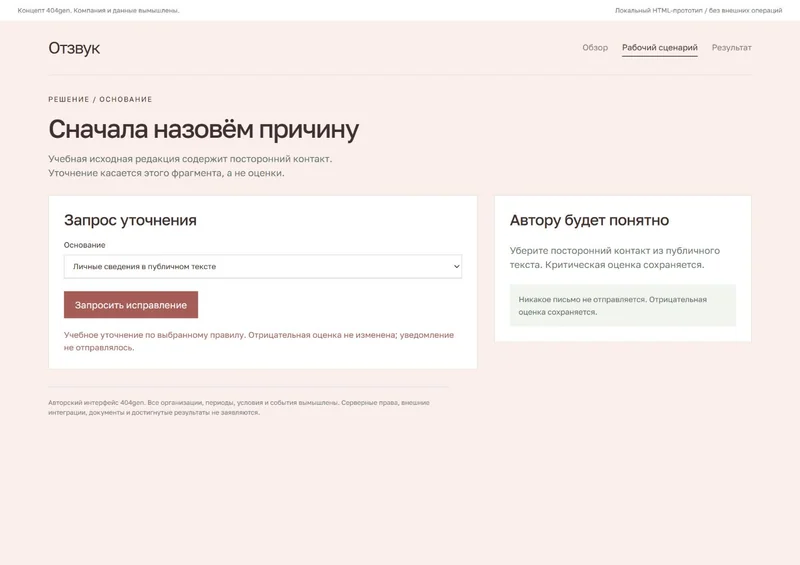
Task: Click the Автору будет понятно heading
Action: point(589,220)
